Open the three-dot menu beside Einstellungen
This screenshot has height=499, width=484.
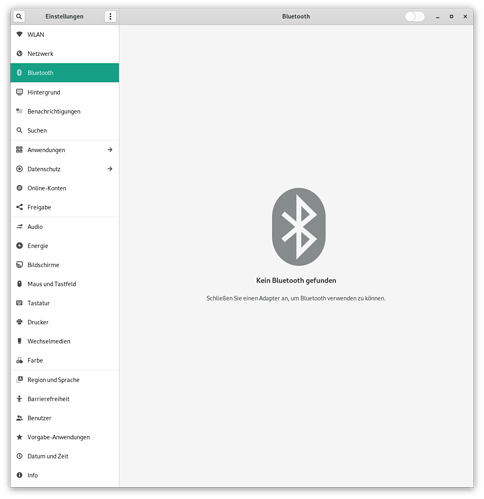point(110,16)
